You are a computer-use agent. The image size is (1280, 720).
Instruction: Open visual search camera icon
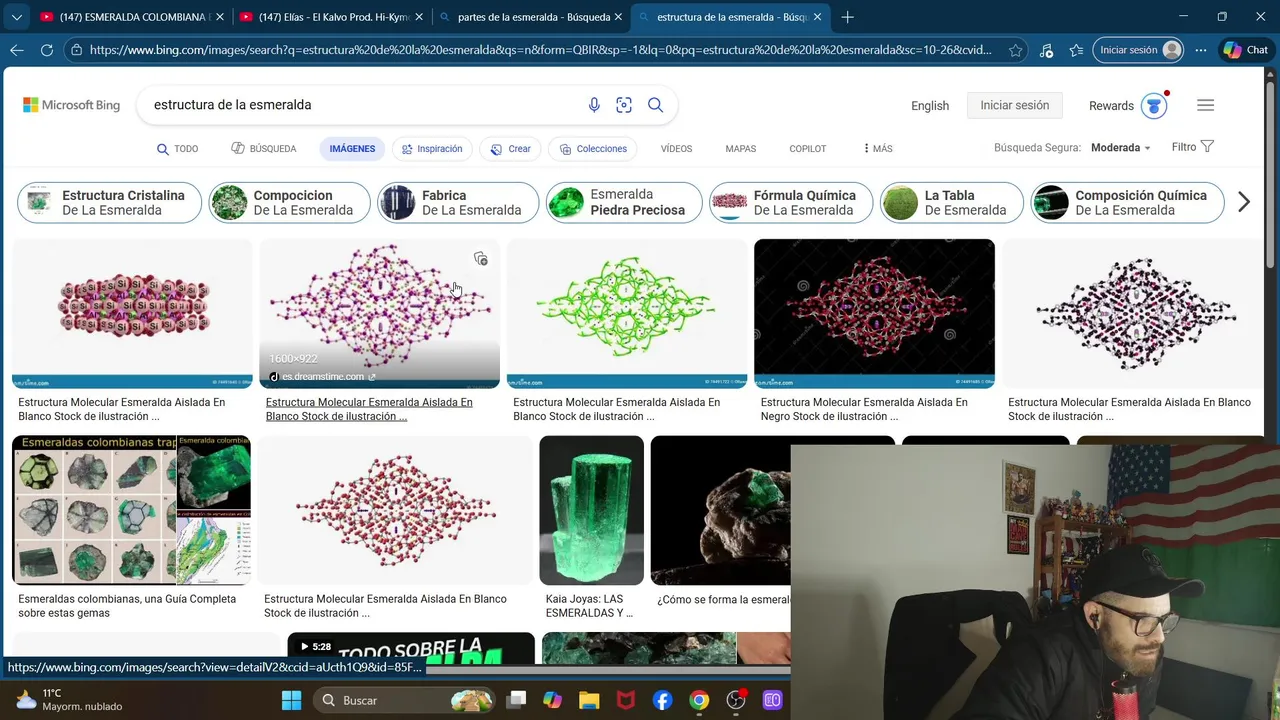click(x=624, y=105)
